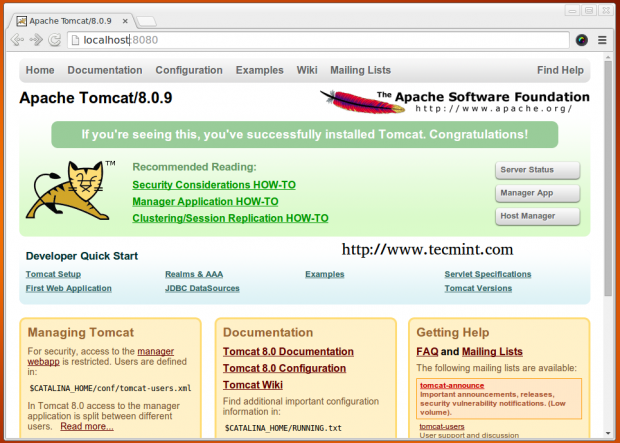Image resolution: width=620 pixels, height=443 pixels.
Task: Open a new blank tab
Action: tap(147, 21)
